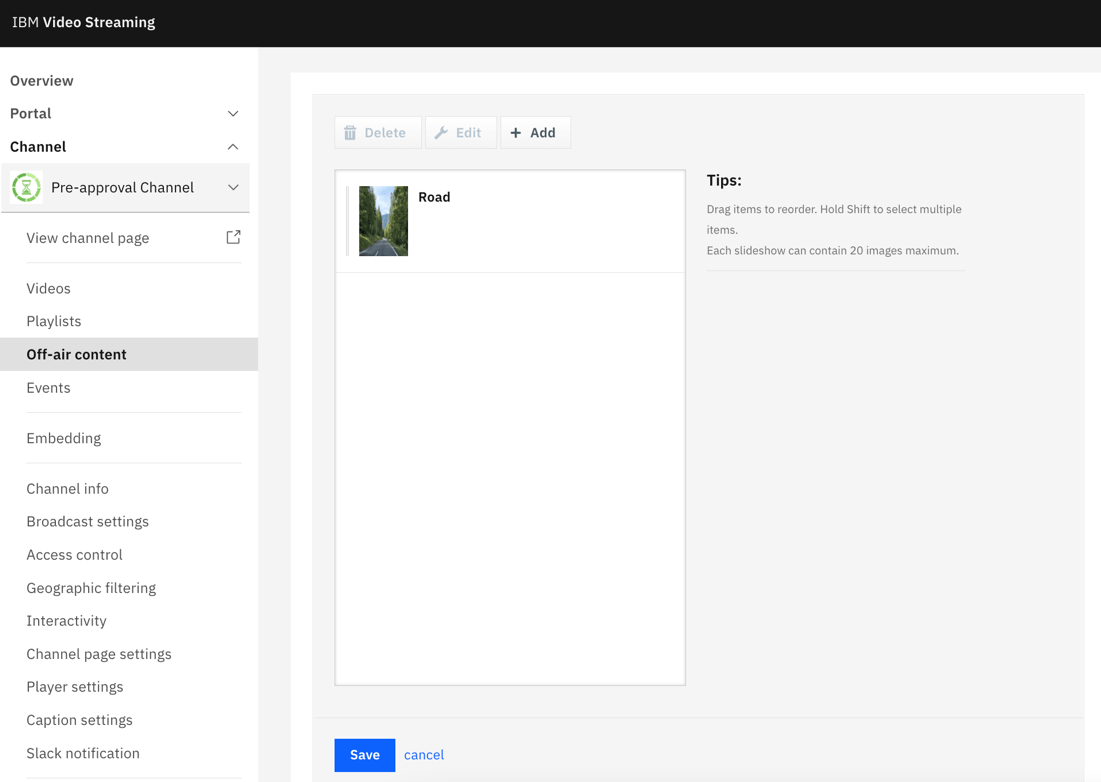Select Off-air content in sidebar
This screenshot has width=1101, height=782.
tap(128, 354)
